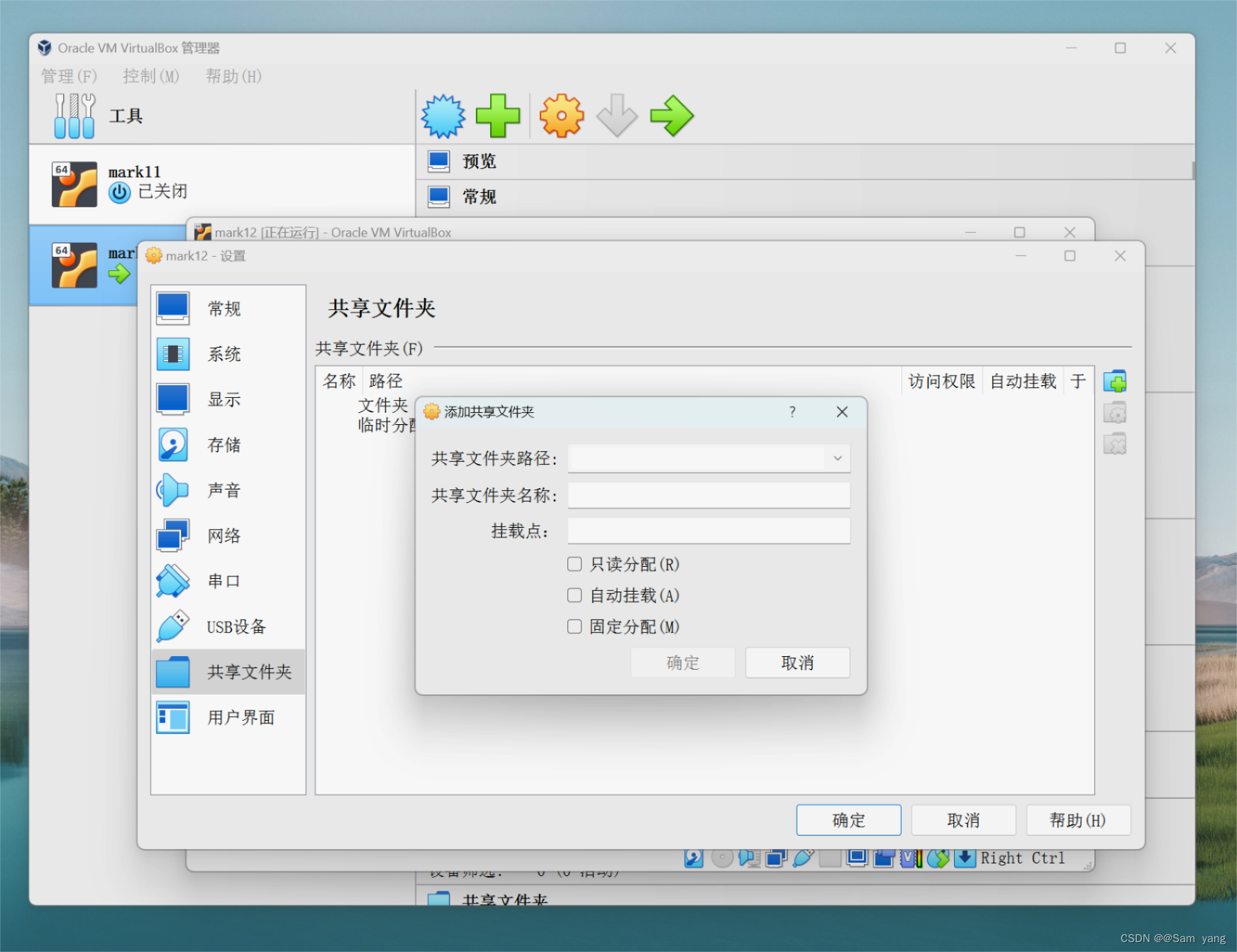Expand the 共享文件夹路径 dropdown

[x=838, y=458]
